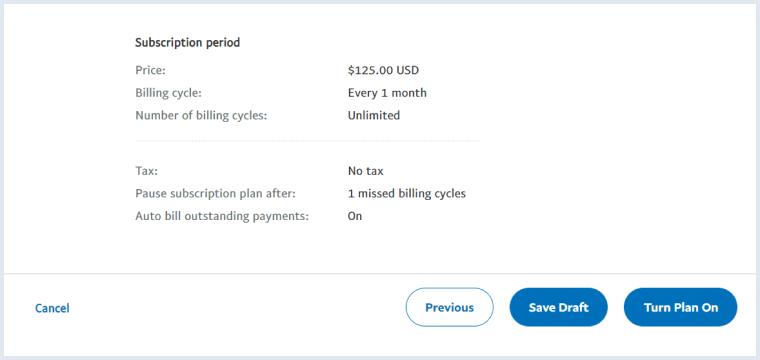The image size is (760, 360).
Task: Select the Pause subscription plan after label
Action: 215,193
